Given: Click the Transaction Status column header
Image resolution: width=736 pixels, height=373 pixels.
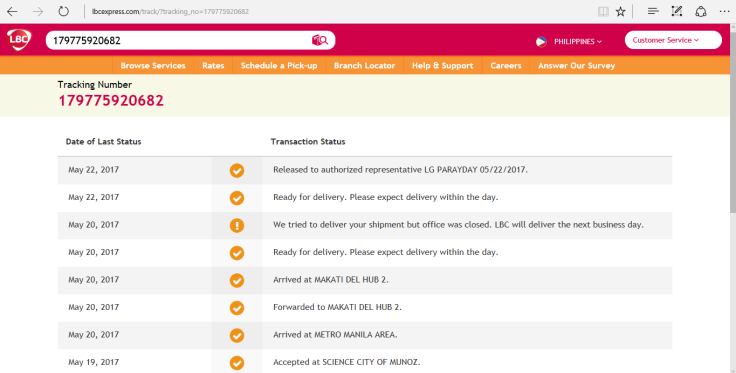Looking at the screenshot, I should [308, 142].
